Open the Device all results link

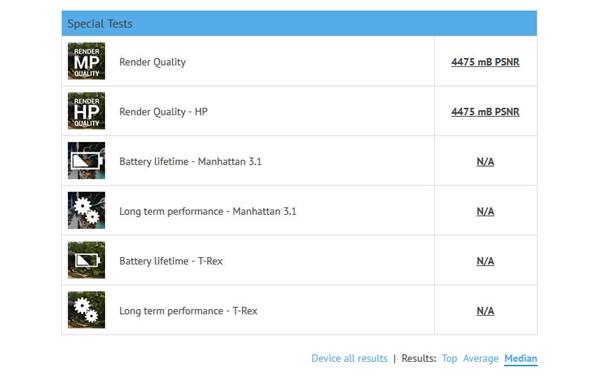349,358
